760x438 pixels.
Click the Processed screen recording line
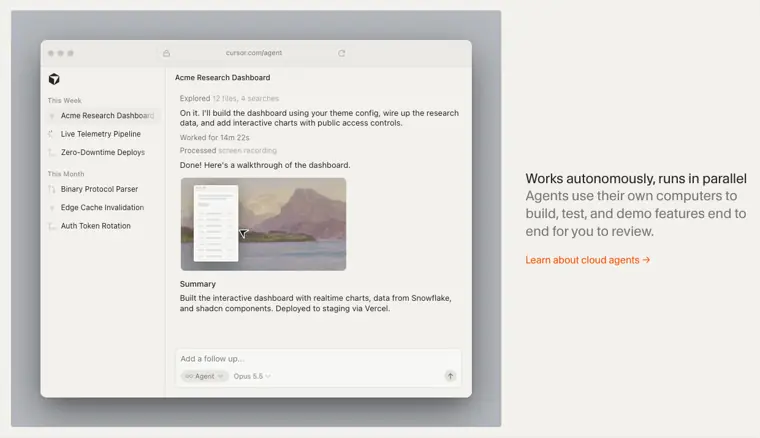tap(228, 151)
